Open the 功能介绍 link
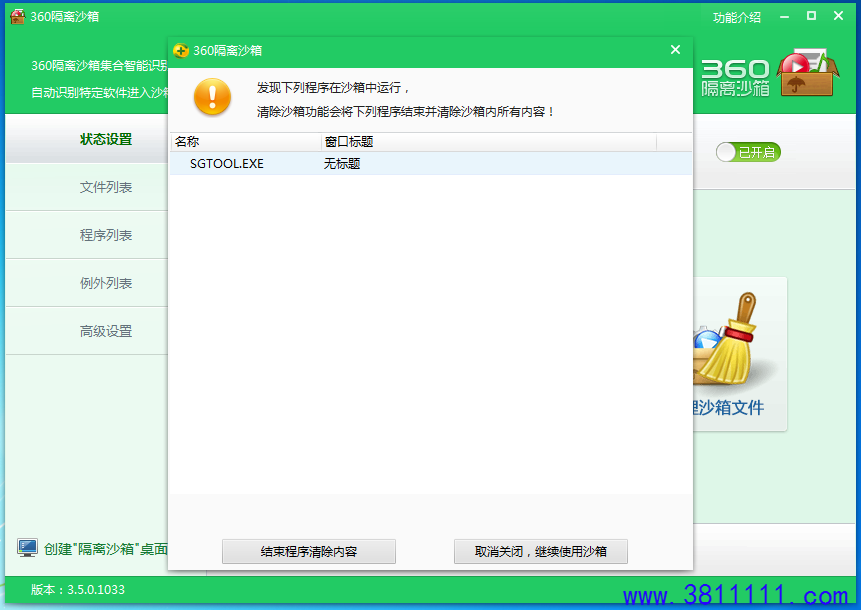This screenshot has width=861, height=610. coord(737,18)
